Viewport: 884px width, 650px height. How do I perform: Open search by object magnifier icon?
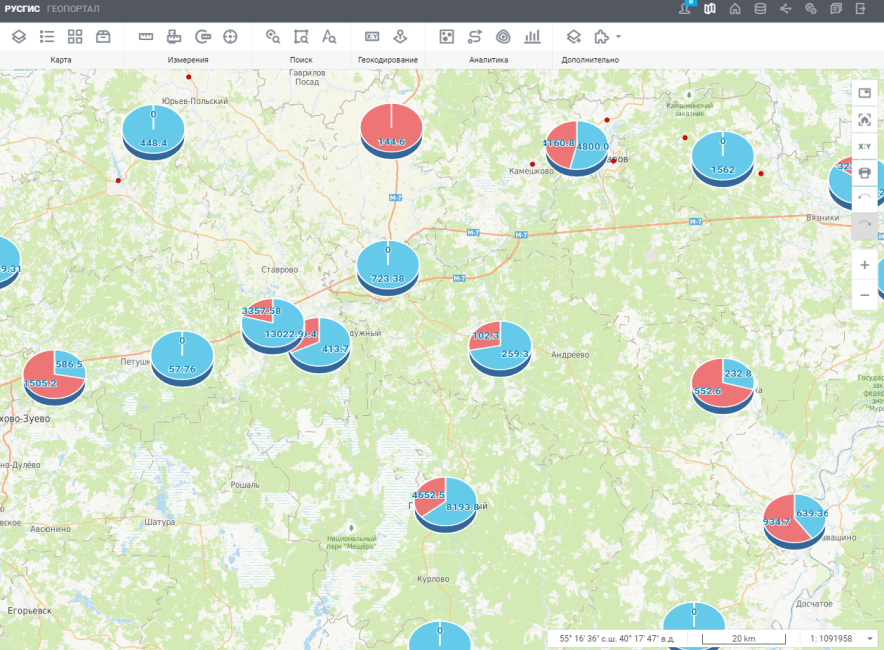[x=273, y=37]
